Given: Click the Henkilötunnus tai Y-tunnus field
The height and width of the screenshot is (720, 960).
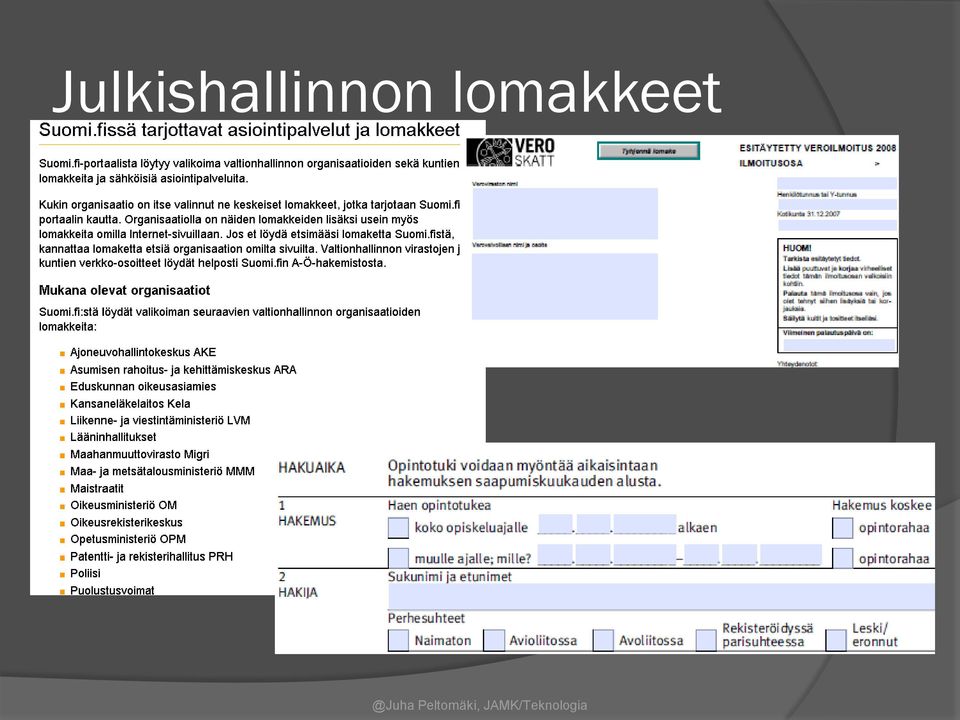Looking at the screenshot, I should tap(837, 204).
